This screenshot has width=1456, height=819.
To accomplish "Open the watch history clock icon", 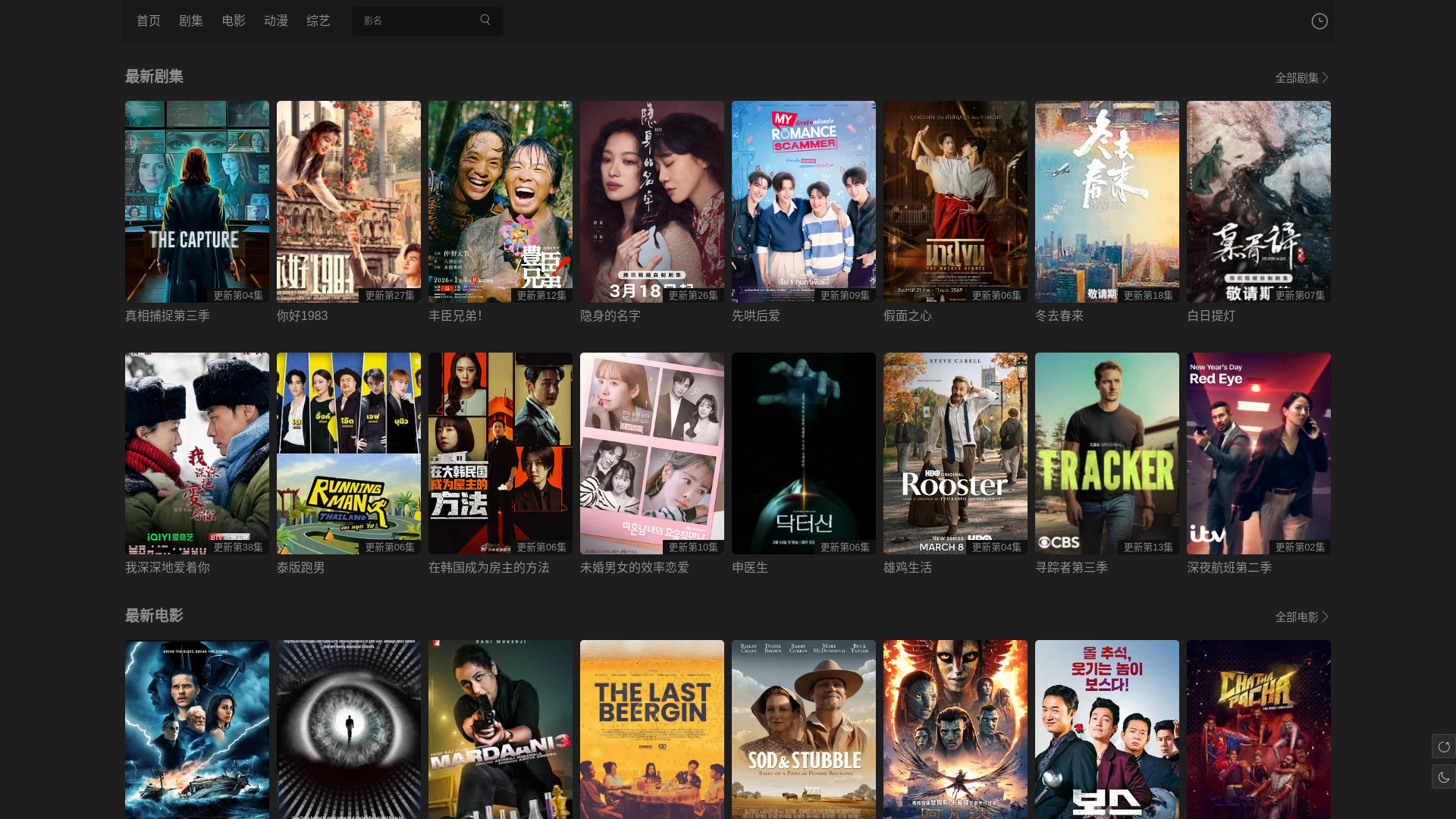I will [x=1319, y=21].
